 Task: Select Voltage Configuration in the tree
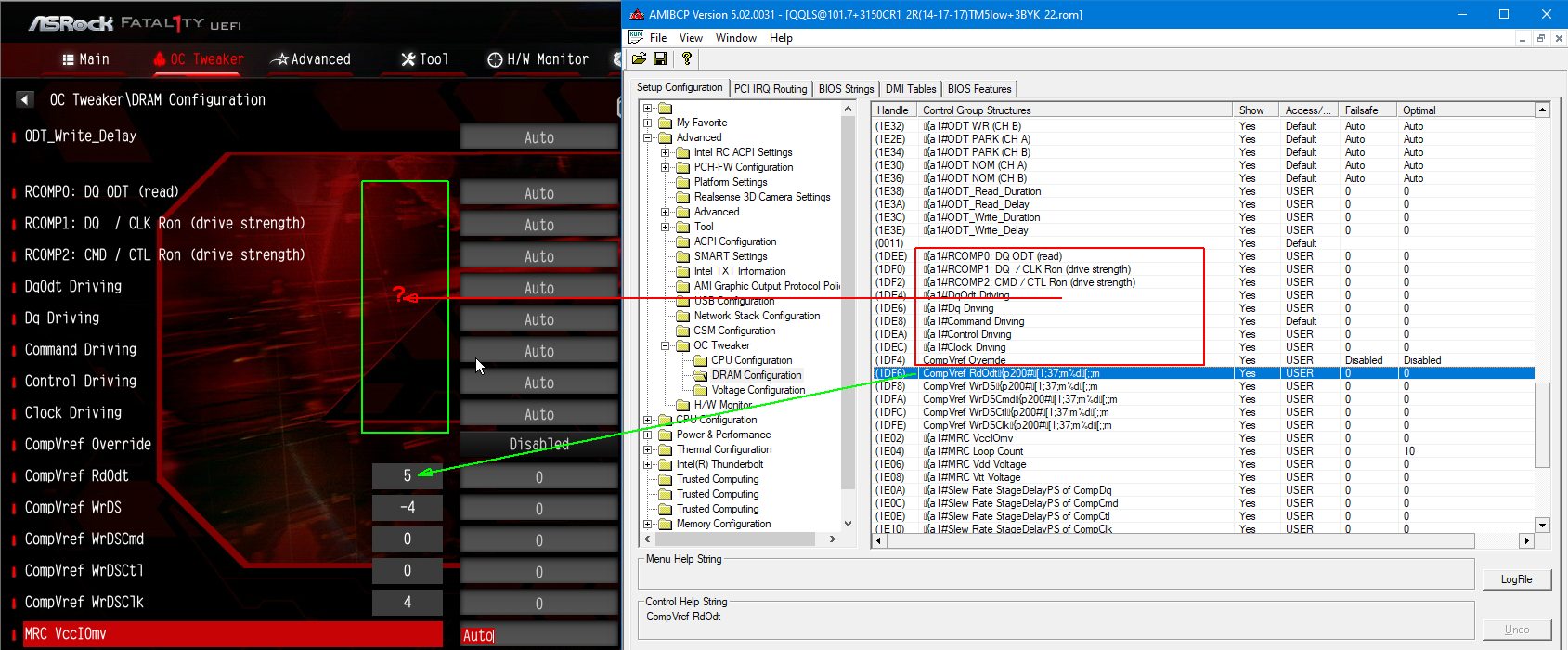click(x=758, y=390)
